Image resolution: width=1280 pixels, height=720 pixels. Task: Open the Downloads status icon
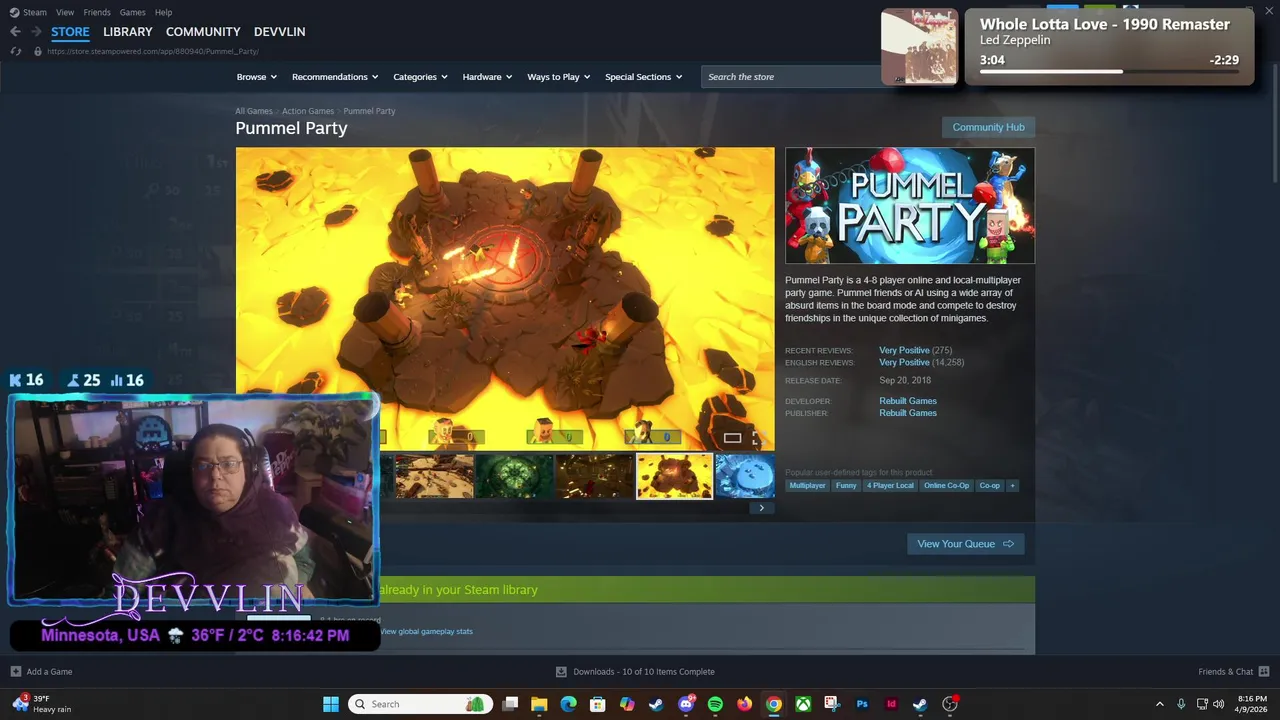[561, 671]
